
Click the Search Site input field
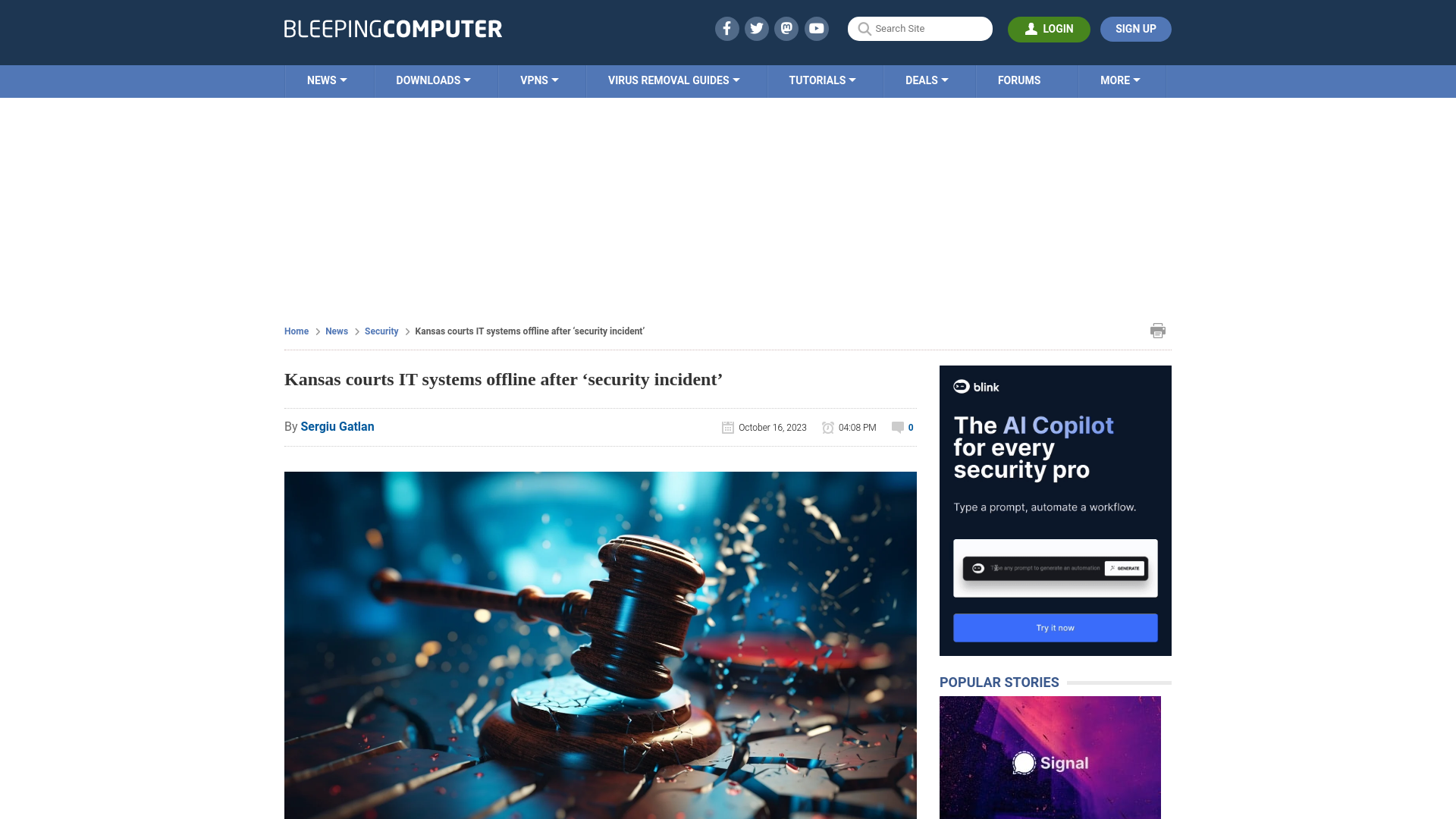pos(920,29)
